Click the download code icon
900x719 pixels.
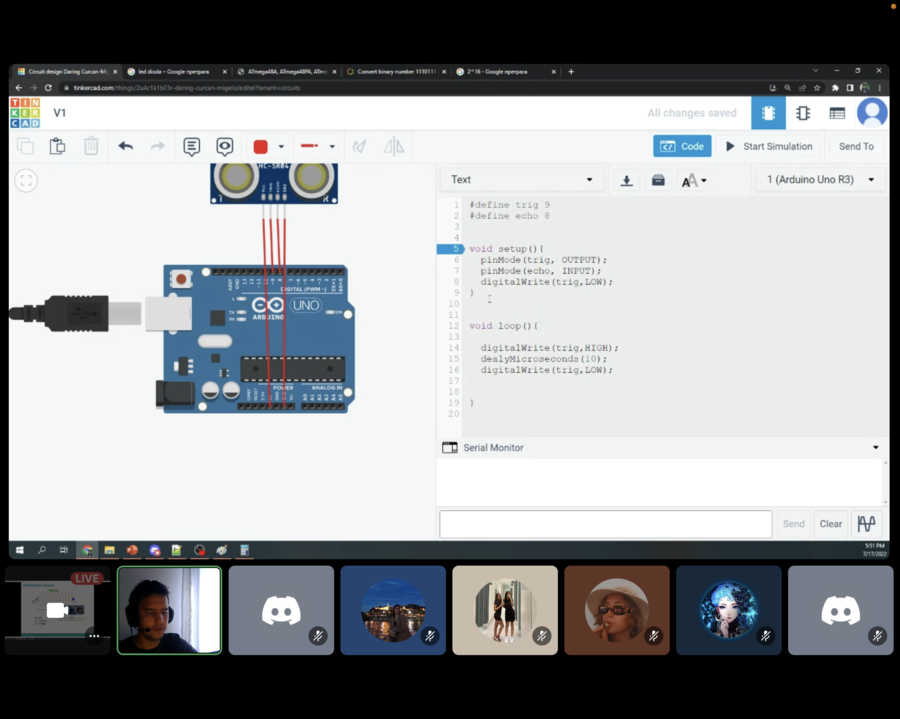click(x=627, y=179)
